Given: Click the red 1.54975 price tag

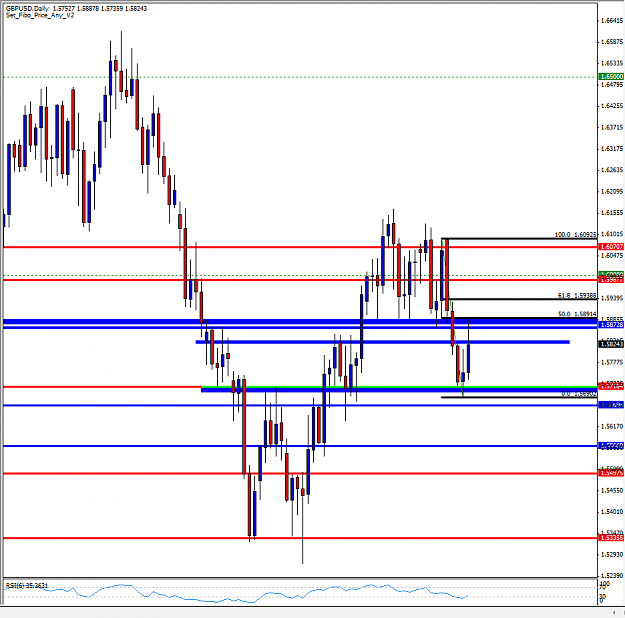Looking at the screenshot, I should [611, 473].
